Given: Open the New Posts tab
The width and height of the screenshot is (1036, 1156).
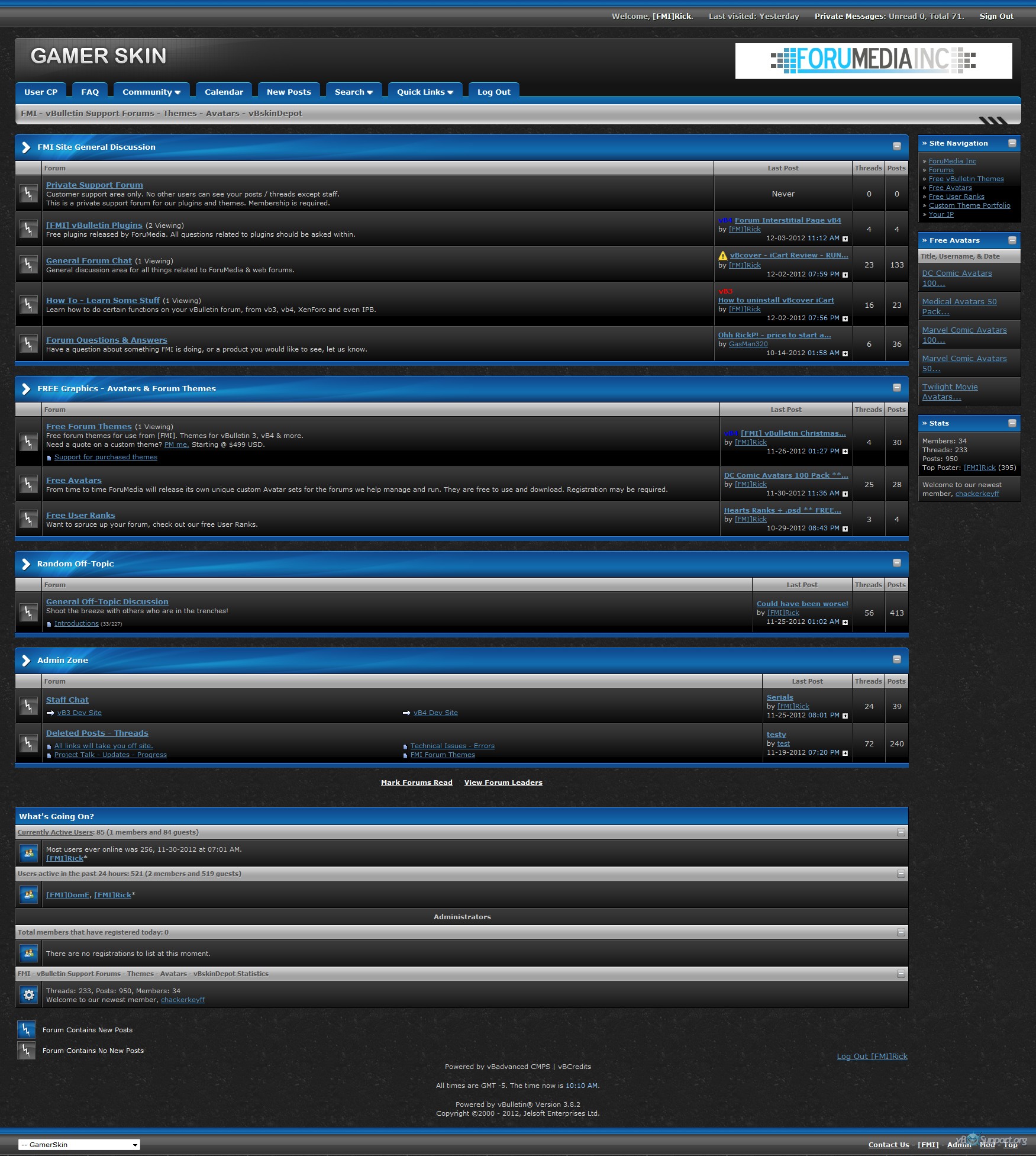Looking at the screenshot, I should 289,92.
